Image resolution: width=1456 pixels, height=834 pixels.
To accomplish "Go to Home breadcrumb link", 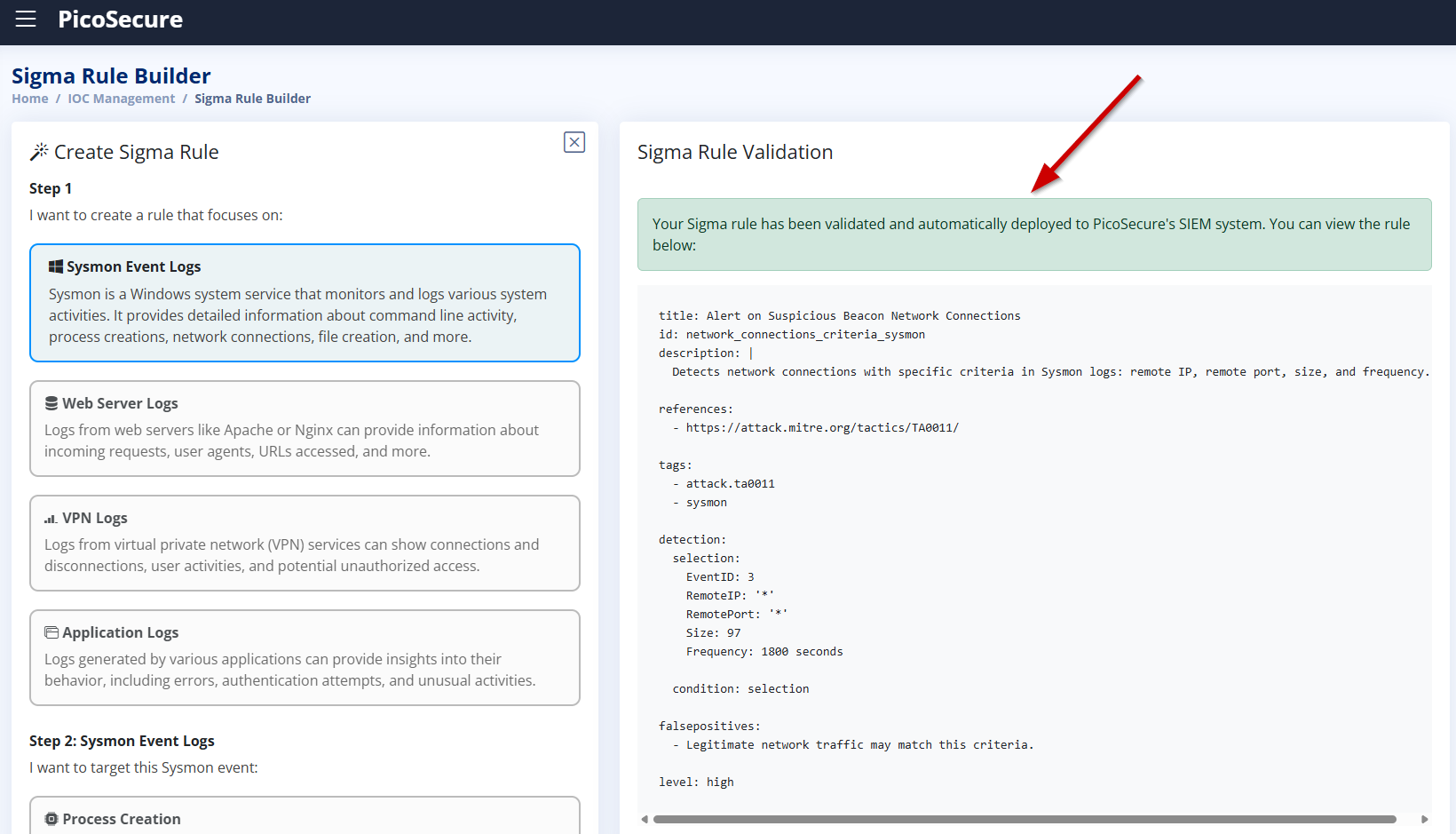I will (x=30, y=99).
